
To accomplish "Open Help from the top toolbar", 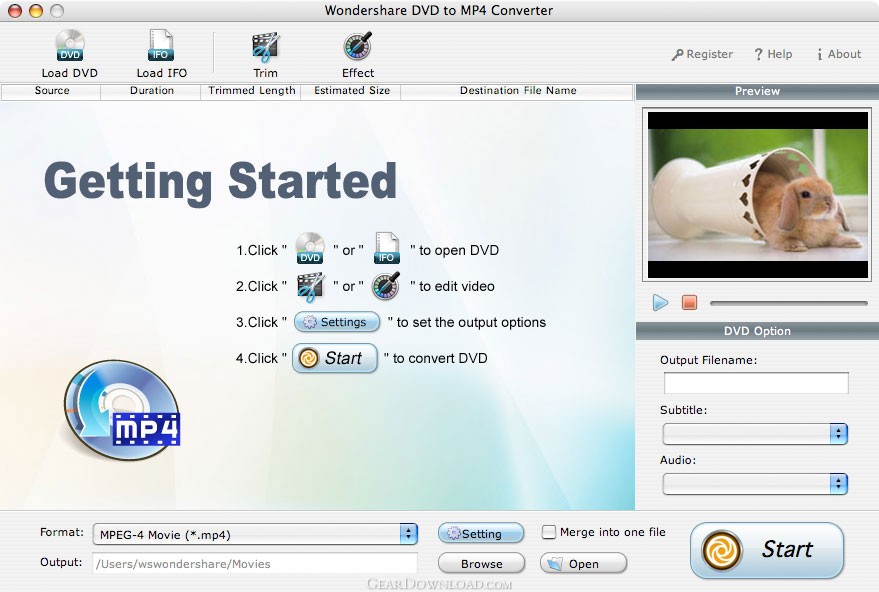I will [773, 54].
